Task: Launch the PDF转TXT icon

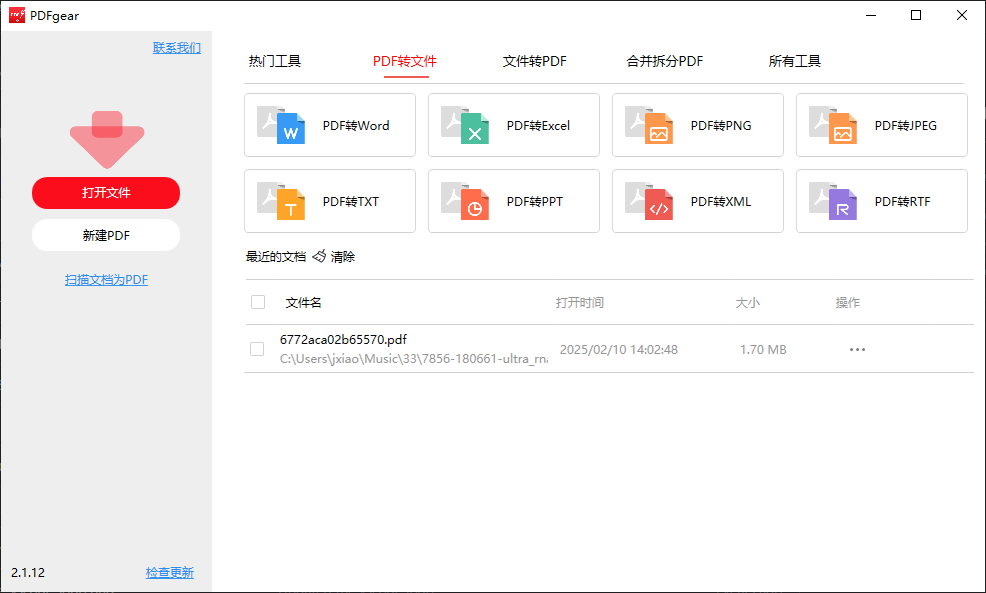Action: click(281, 202)
